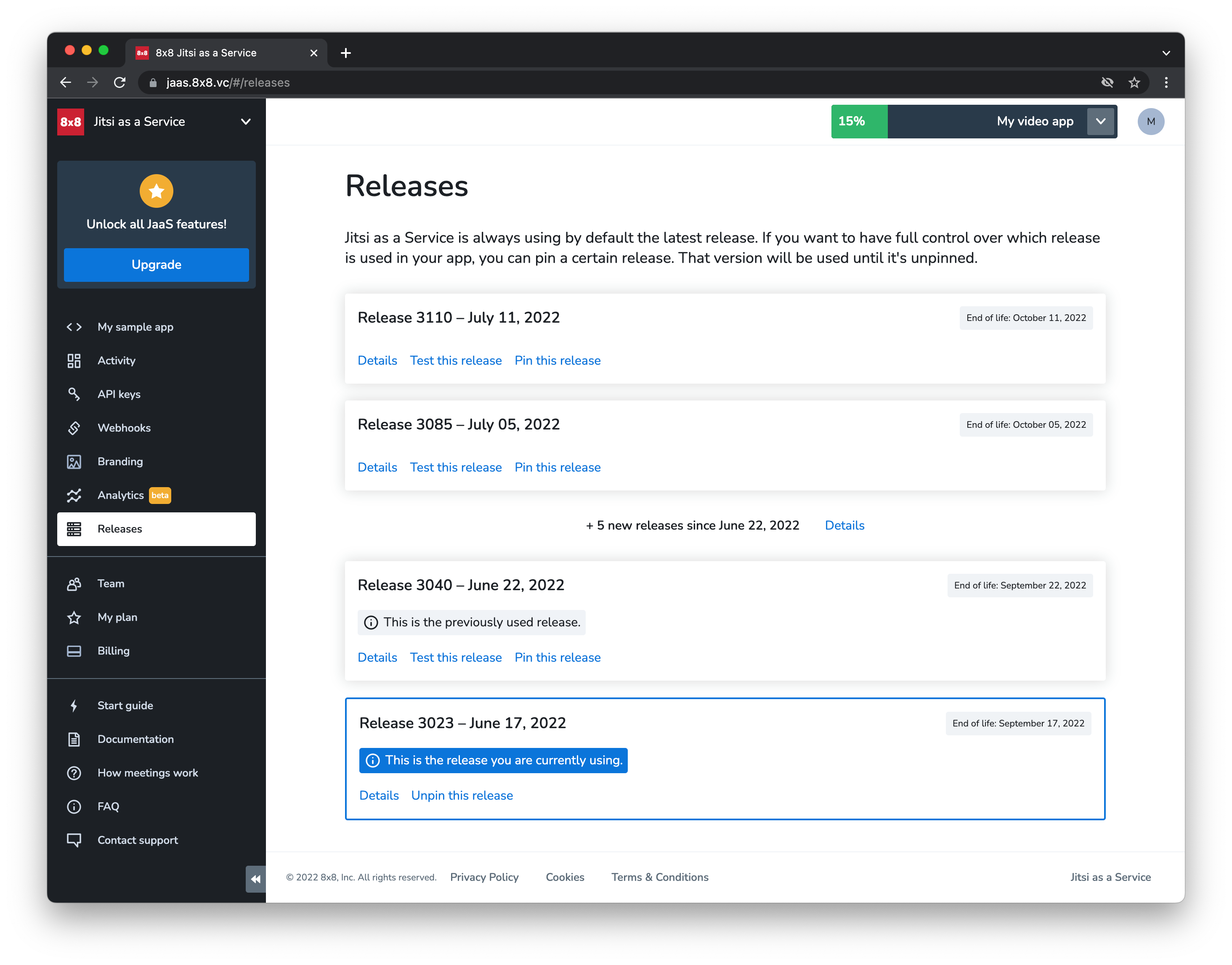This screenshot has width=1232, height=965.
Task: Click the Upgrade button
Action: click(156, 265)
